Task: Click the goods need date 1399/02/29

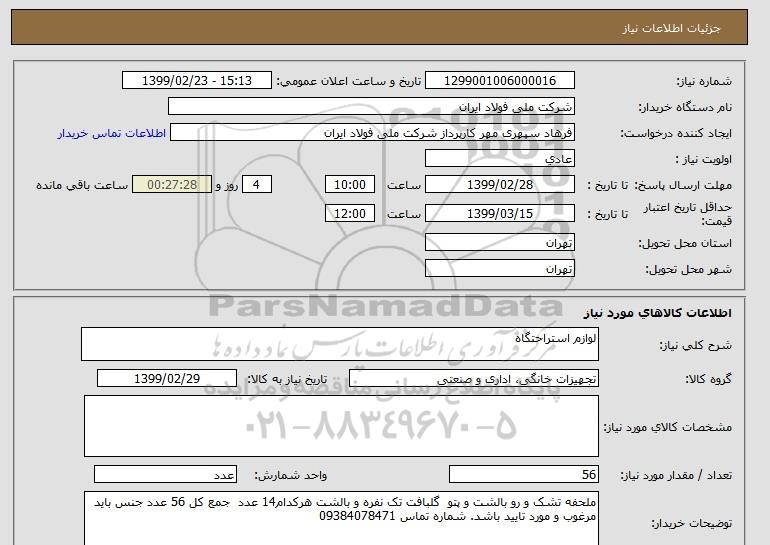Action: pyautogui.click(x=167, y=379)
